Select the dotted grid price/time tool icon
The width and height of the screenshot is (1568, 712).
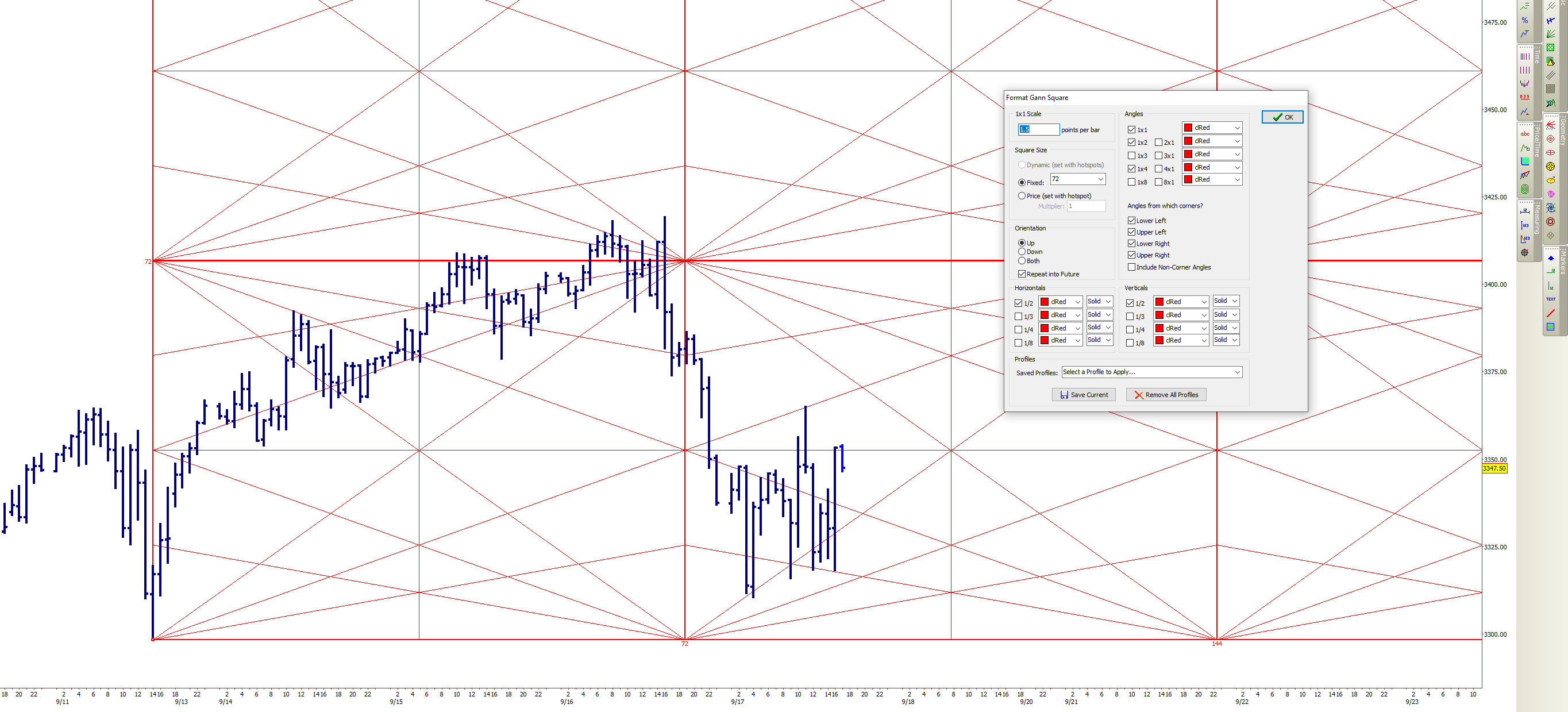(1525, 161)
